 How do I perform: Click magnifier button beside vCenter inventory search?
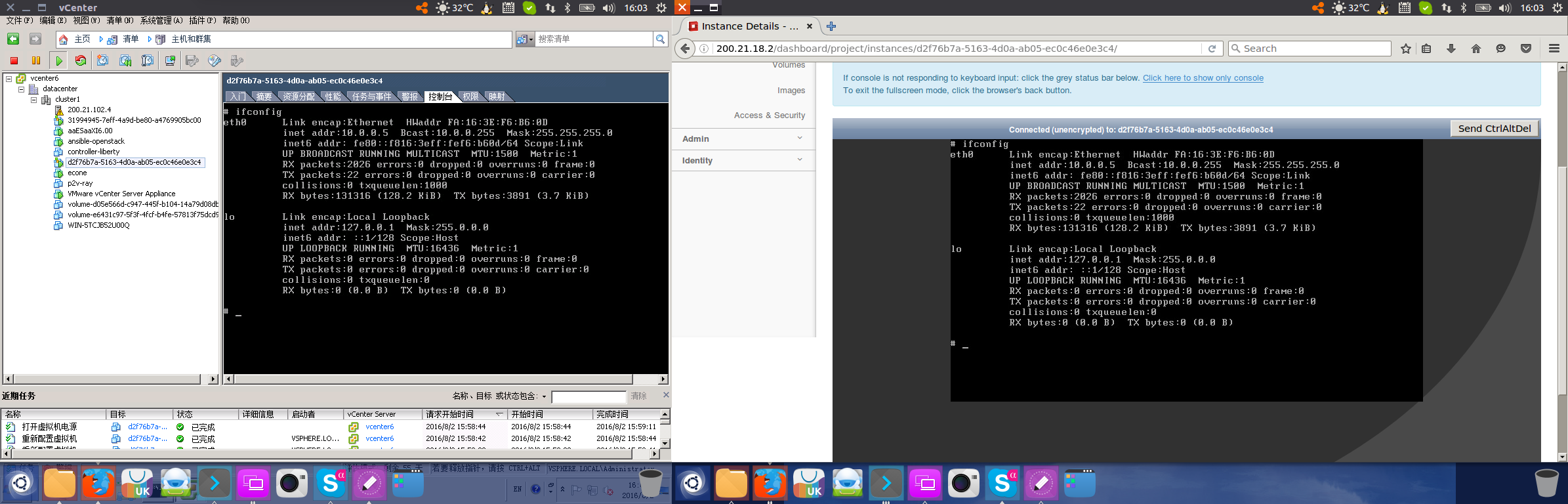tap(661, 39)
